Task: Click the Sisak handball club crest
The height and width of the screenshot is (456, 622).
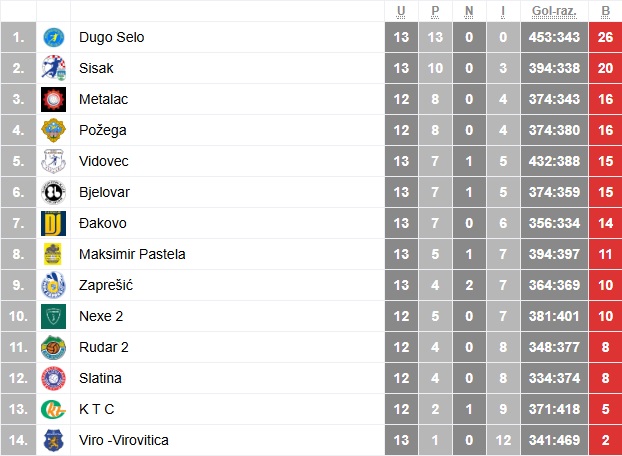Action: coord(54,68)
